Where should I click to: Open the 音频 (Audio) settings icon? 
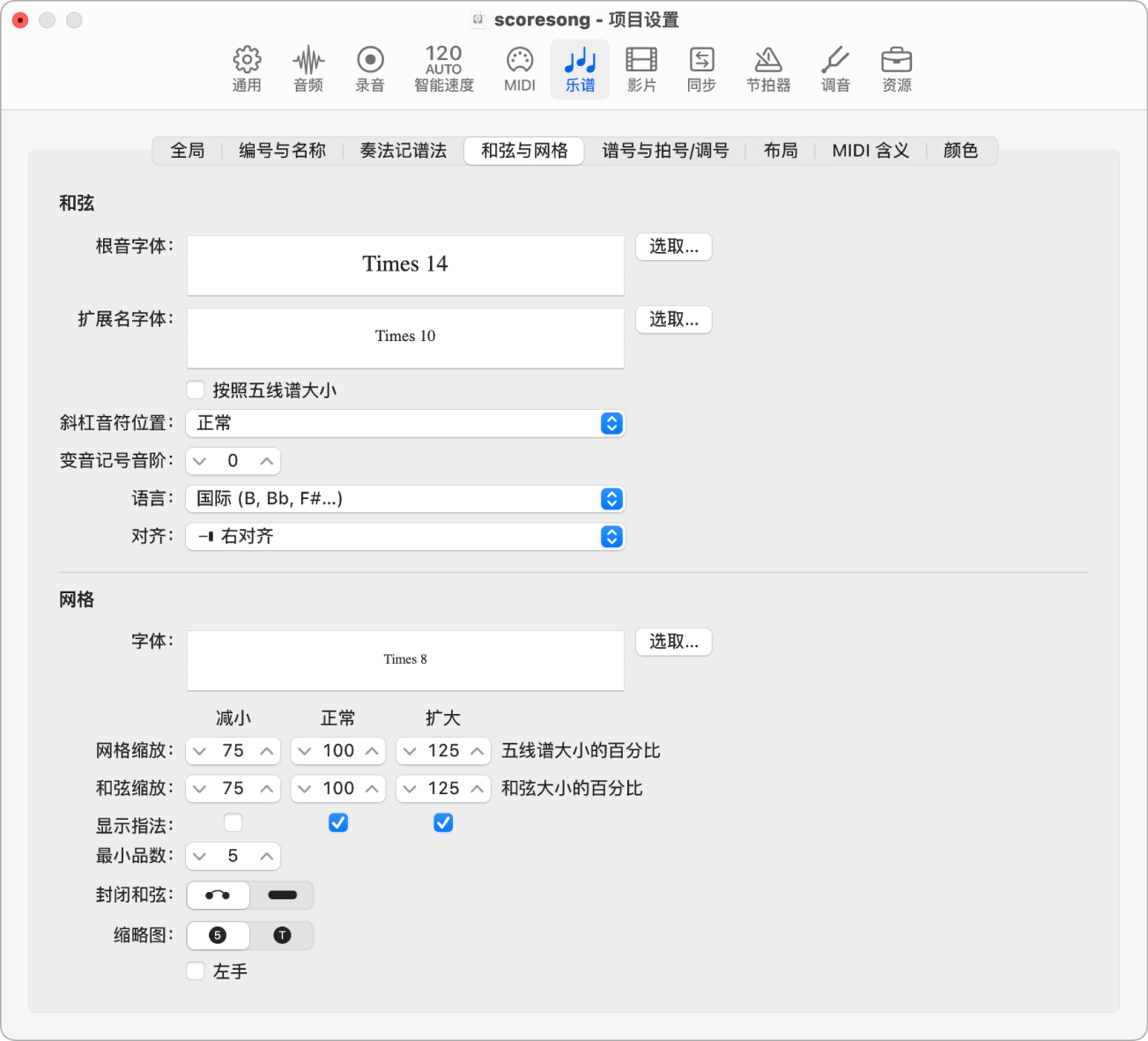307,69
